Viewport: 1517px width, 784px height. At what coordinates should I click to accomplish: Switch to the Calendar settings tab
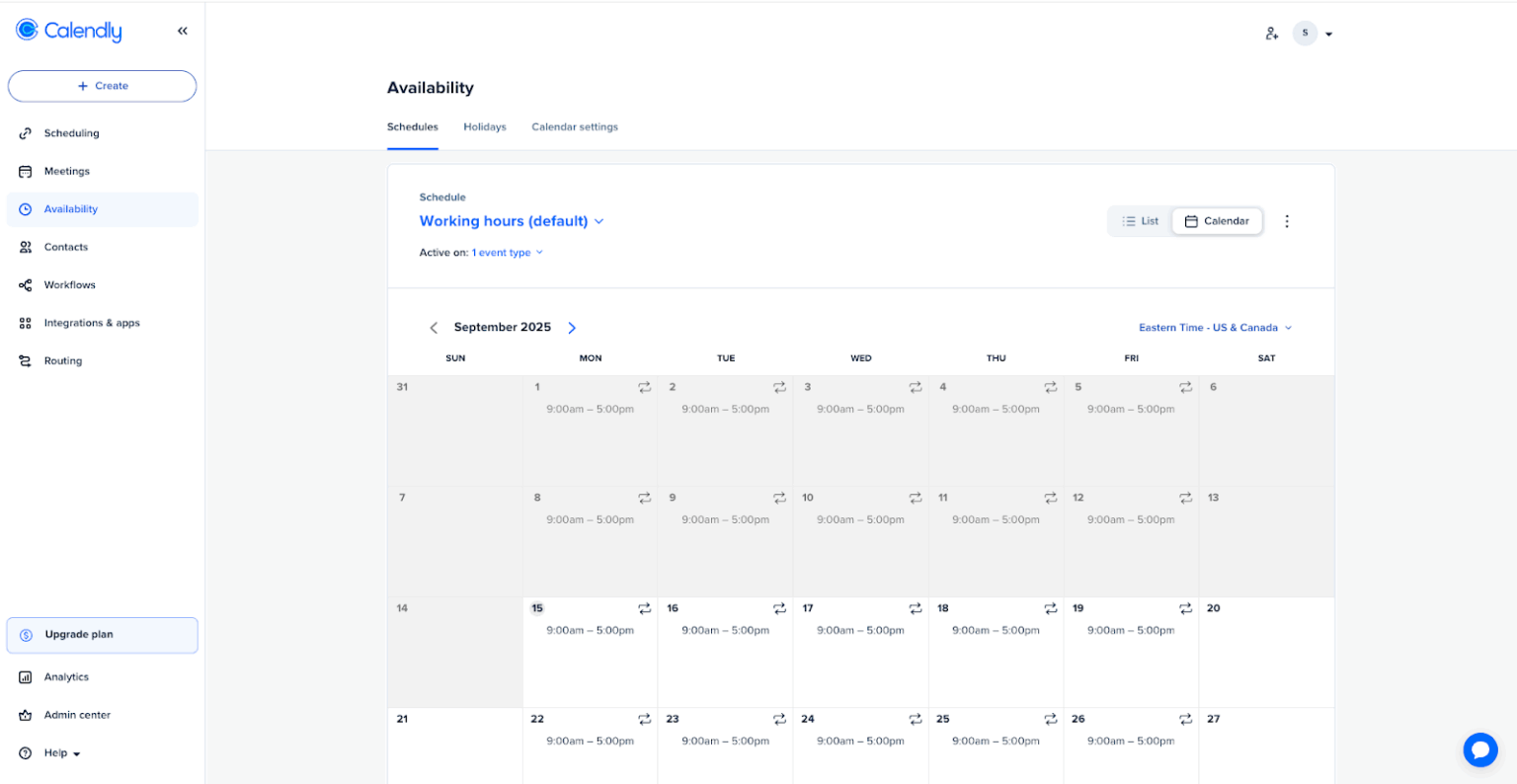click(x=575, y=127)
